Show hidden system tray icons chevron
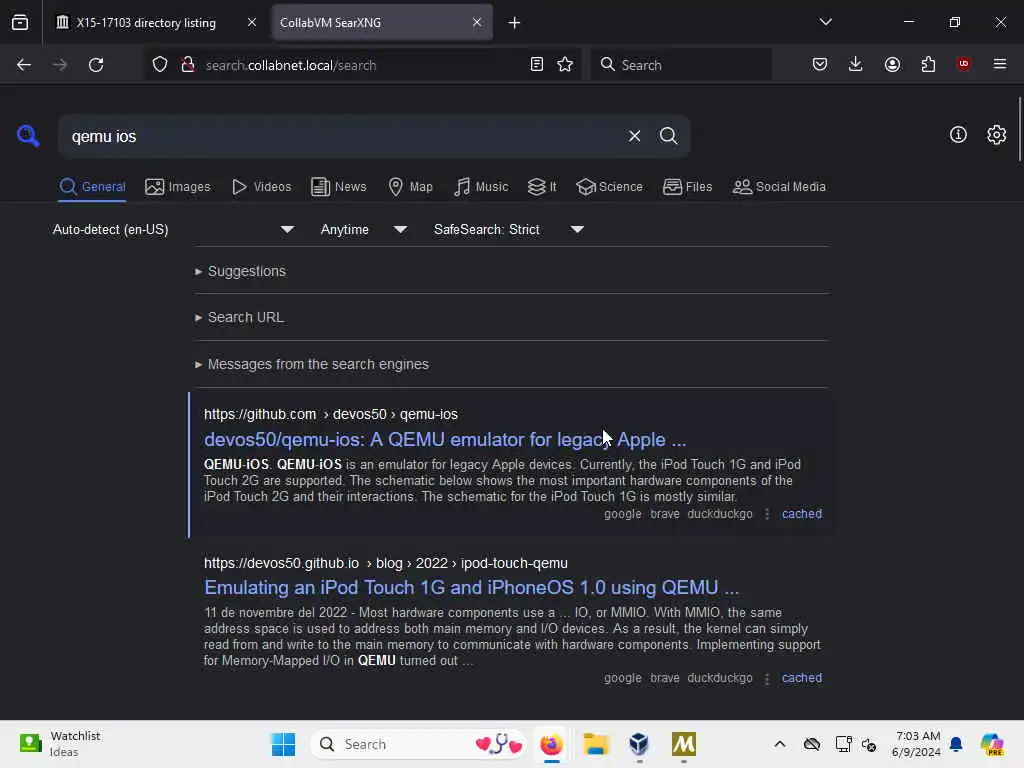 coord(780,744)
